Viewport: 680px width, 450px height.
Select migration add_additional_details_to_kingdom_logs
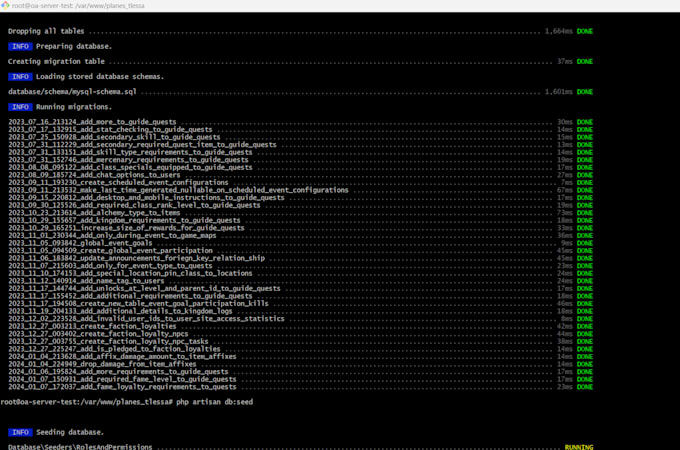click(x=120, y=312)
